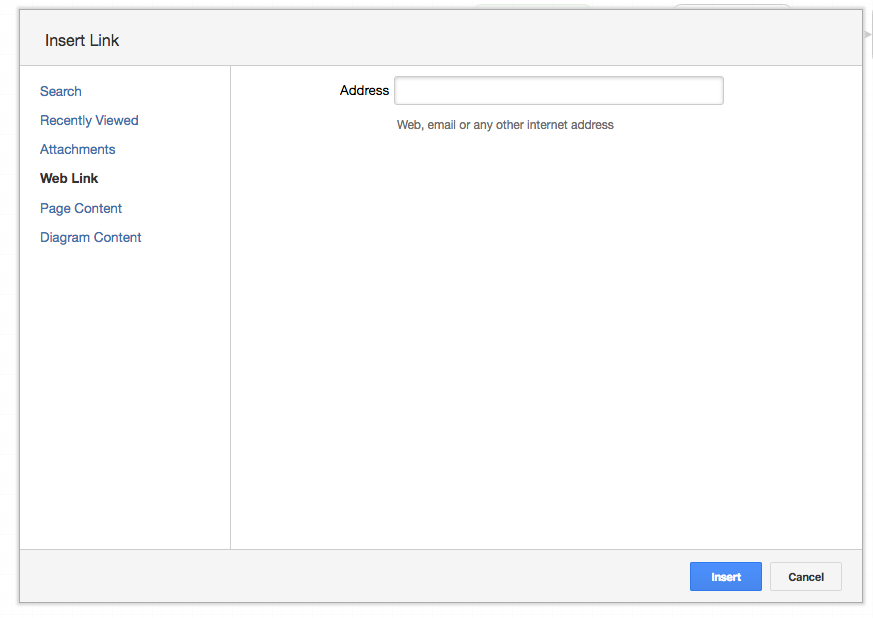873x618 pixels.
Task: Click the gray arrow beside the dialog header
Action: tap(867, 35)
